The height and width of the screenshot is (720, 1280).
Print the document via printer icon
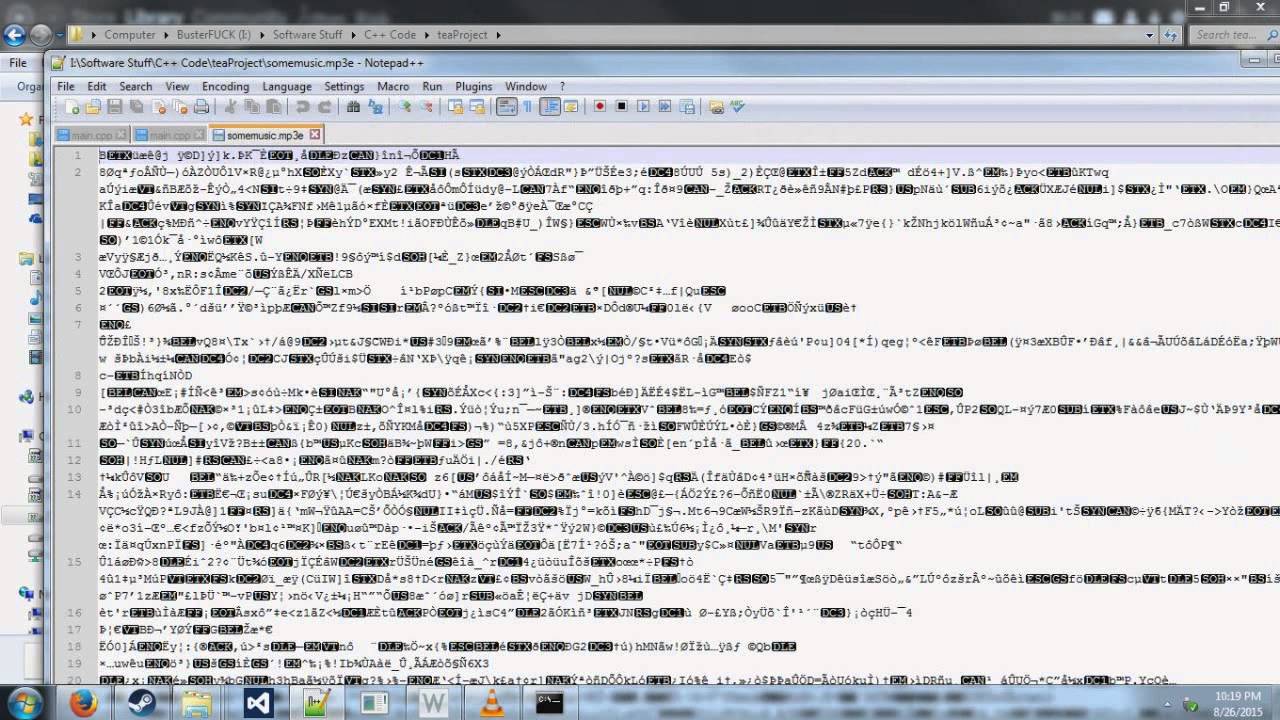point(201,107)
